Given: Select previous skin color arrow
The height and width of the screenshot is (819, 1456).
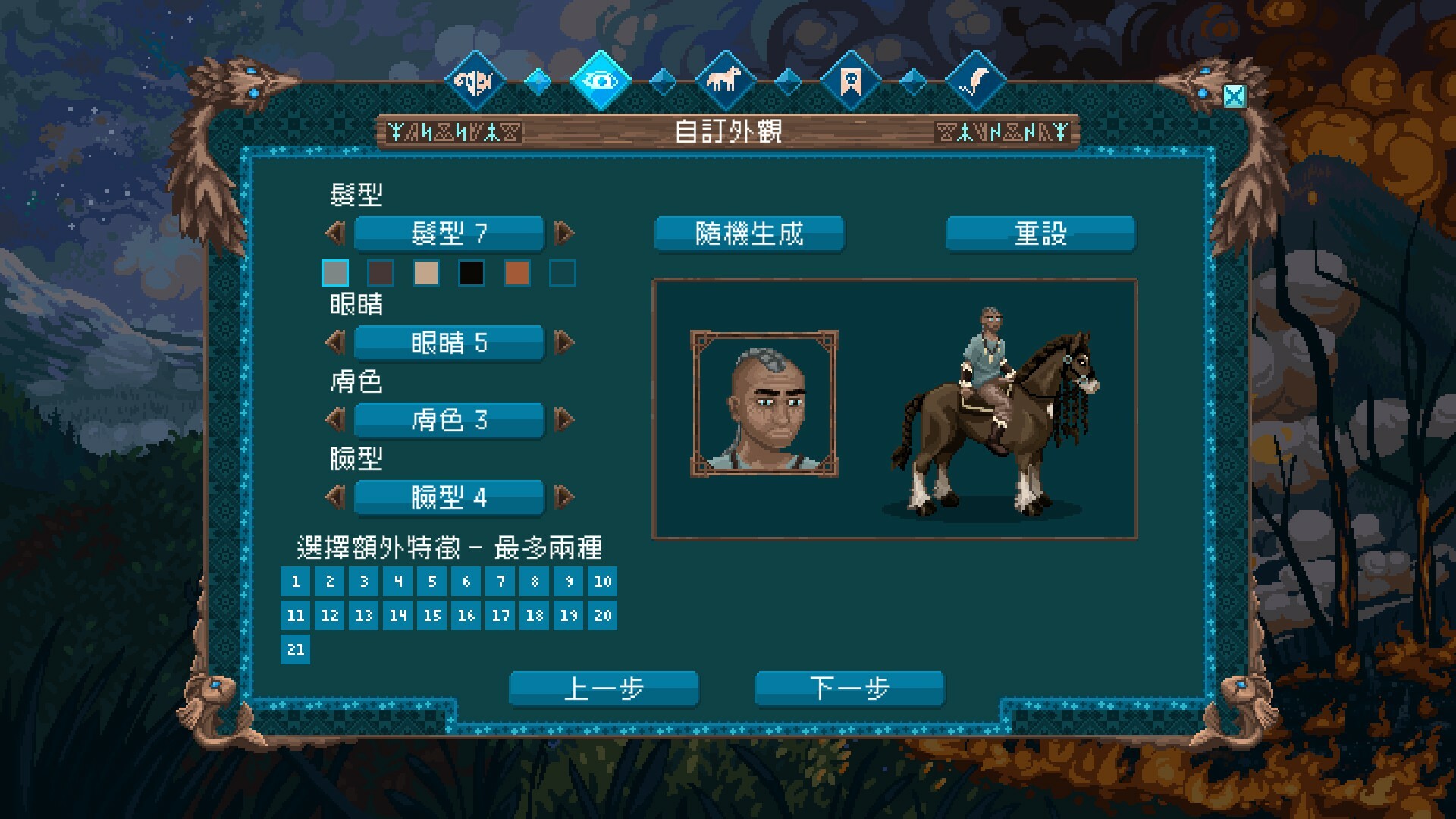Looking at the screenshot, I should [x=336, y=419].
